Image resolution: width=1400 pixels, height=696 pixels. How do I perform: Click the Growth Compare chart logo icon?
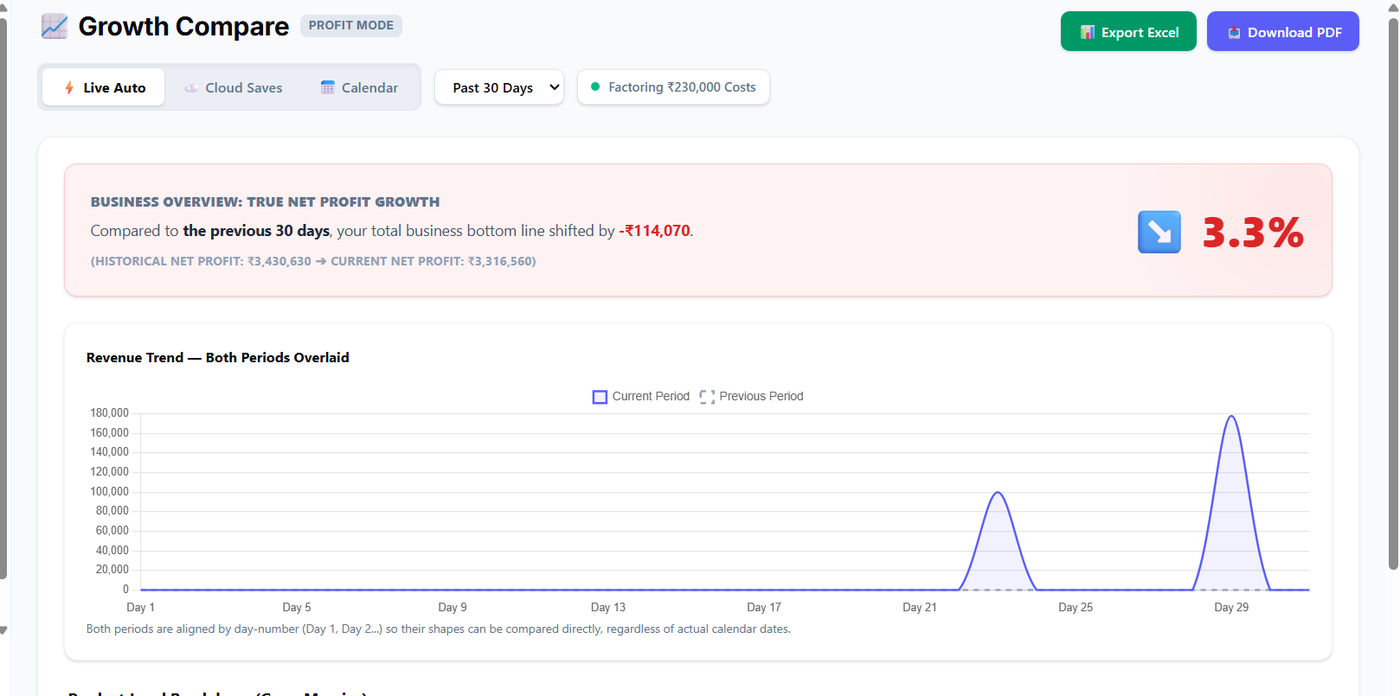(x=54, y=27)
